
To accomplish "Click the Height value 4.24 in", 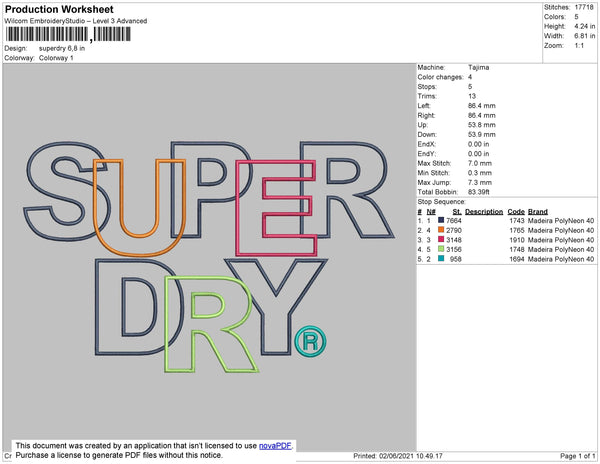I will pyautogui.click(x=585, y=26).
